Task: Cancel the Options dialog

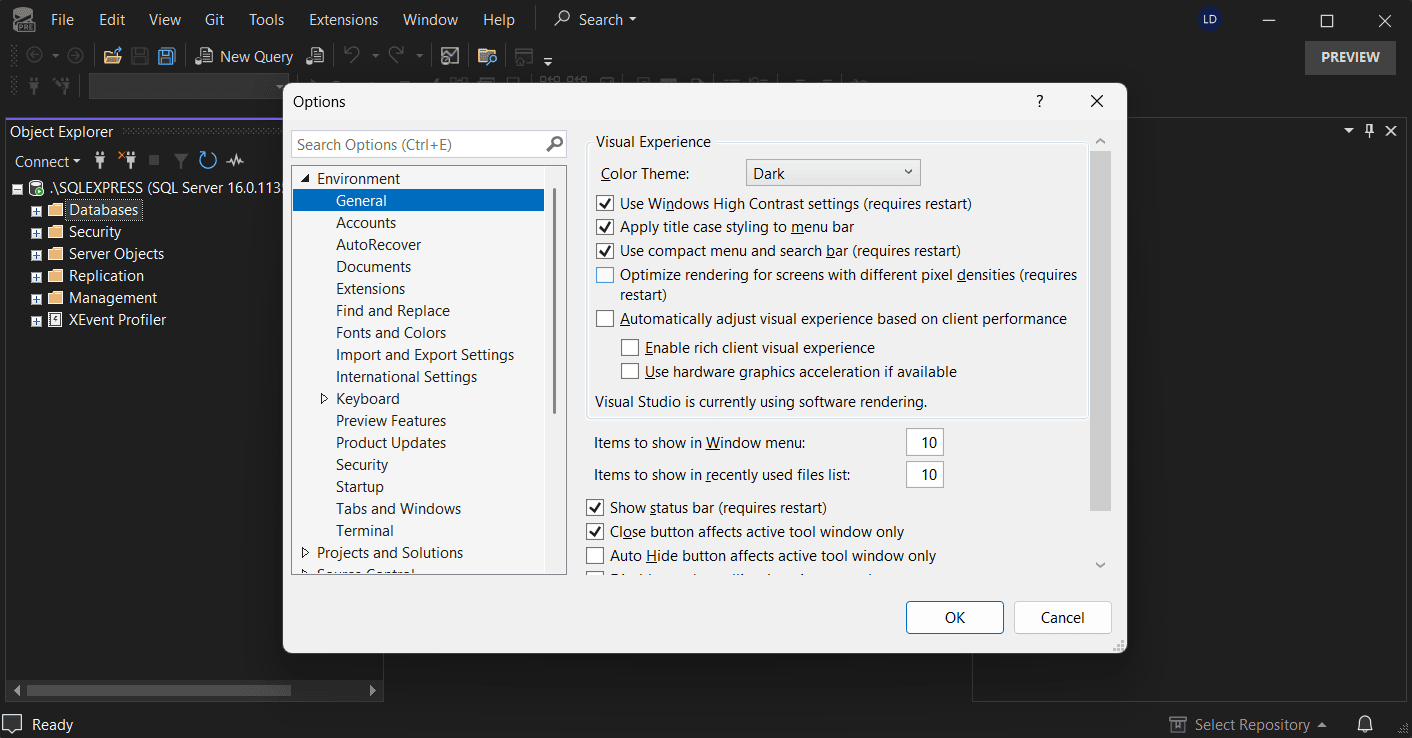Action: (x=1062, y=617)
